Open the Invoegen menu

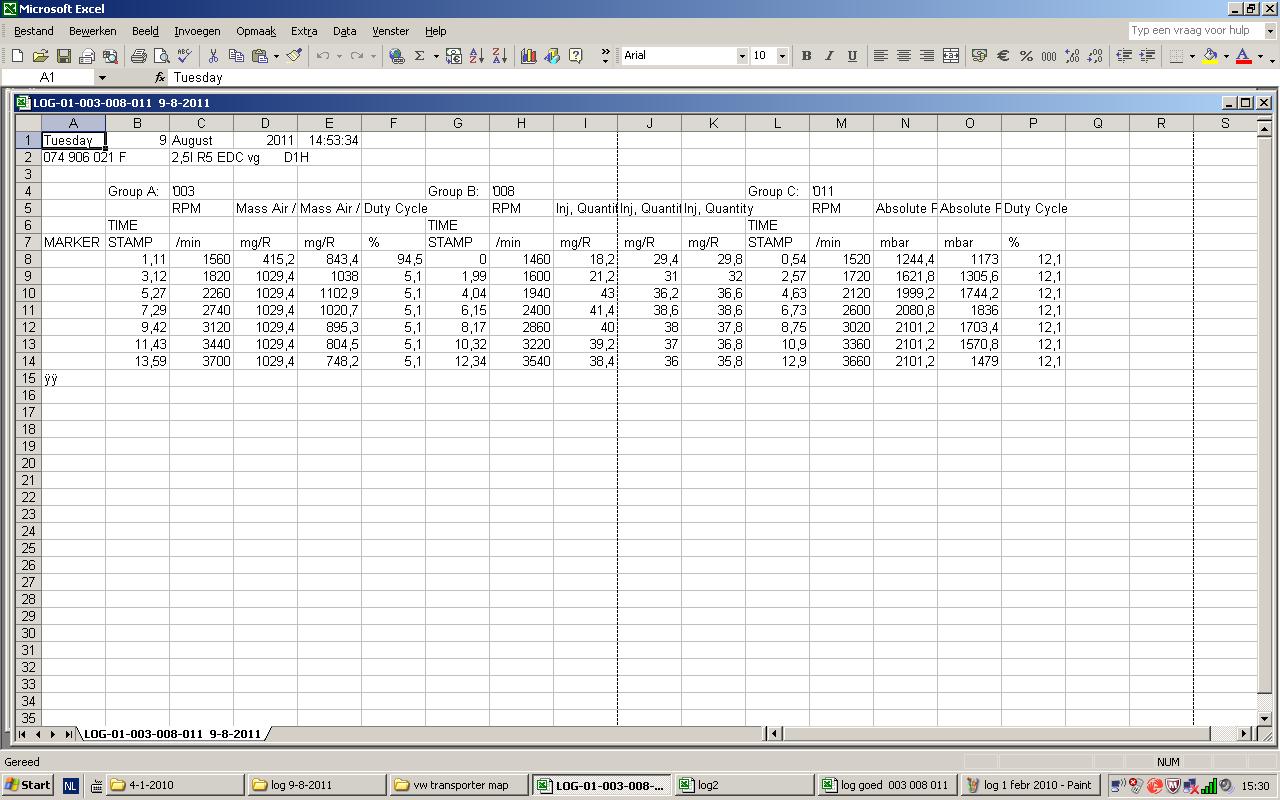click(x=197, y=31)
